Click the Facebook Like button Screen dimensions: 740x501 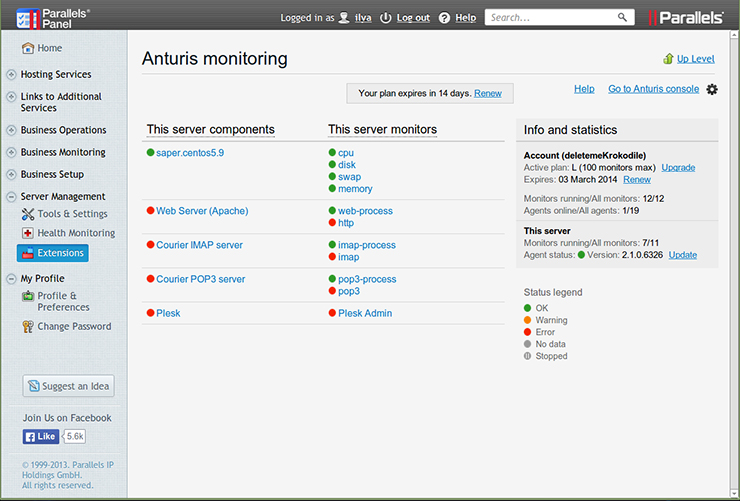[x=41, y=437]
